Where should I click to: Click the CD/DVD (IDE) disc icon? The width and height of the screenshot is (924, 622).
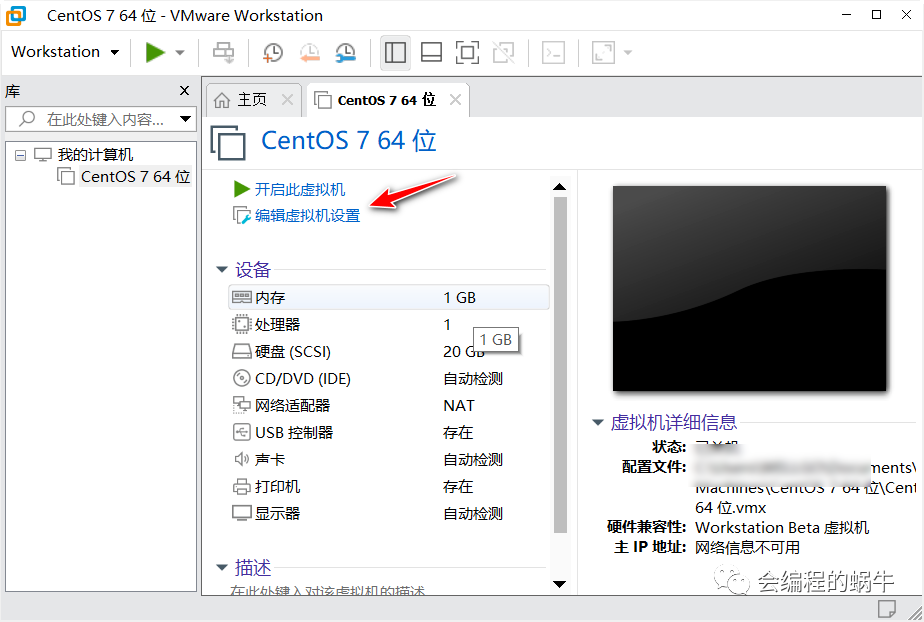tap(241, 378)
